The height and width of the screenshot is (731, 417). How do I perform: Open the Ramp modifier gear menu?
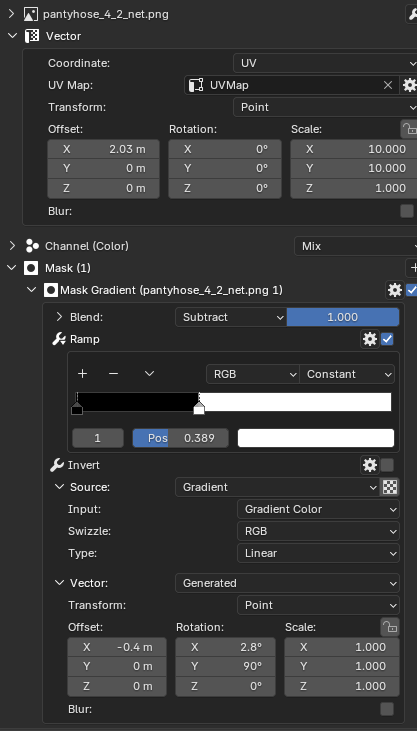(370, 339)
